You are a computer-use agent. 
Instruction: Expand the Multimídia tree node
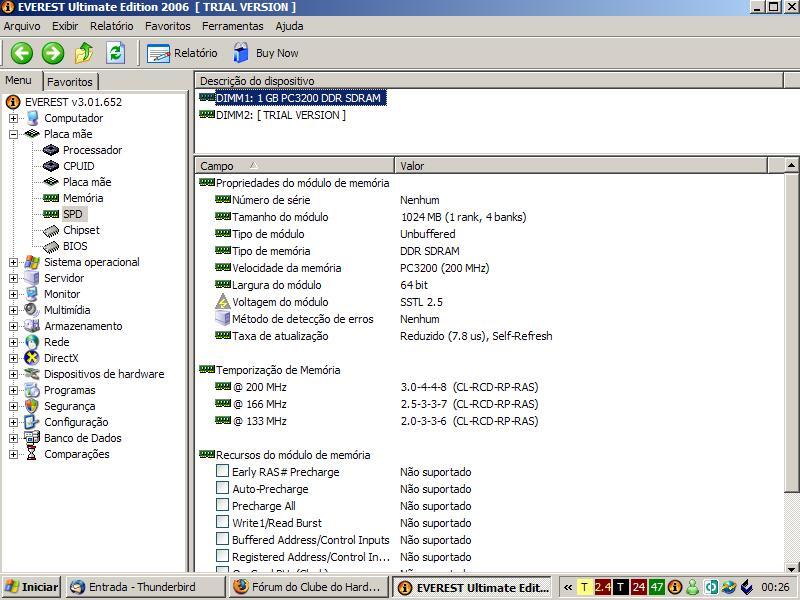[x=13, y=310]
